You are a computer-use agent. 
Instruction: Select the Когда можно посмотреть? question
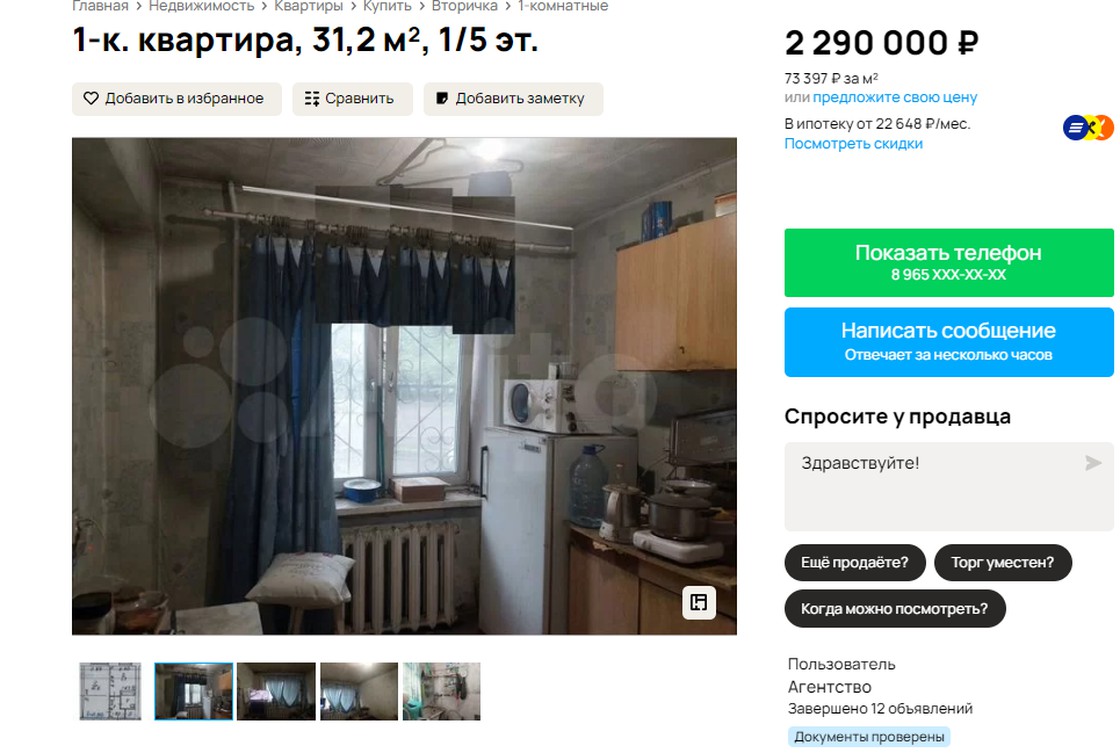(894, 609)
